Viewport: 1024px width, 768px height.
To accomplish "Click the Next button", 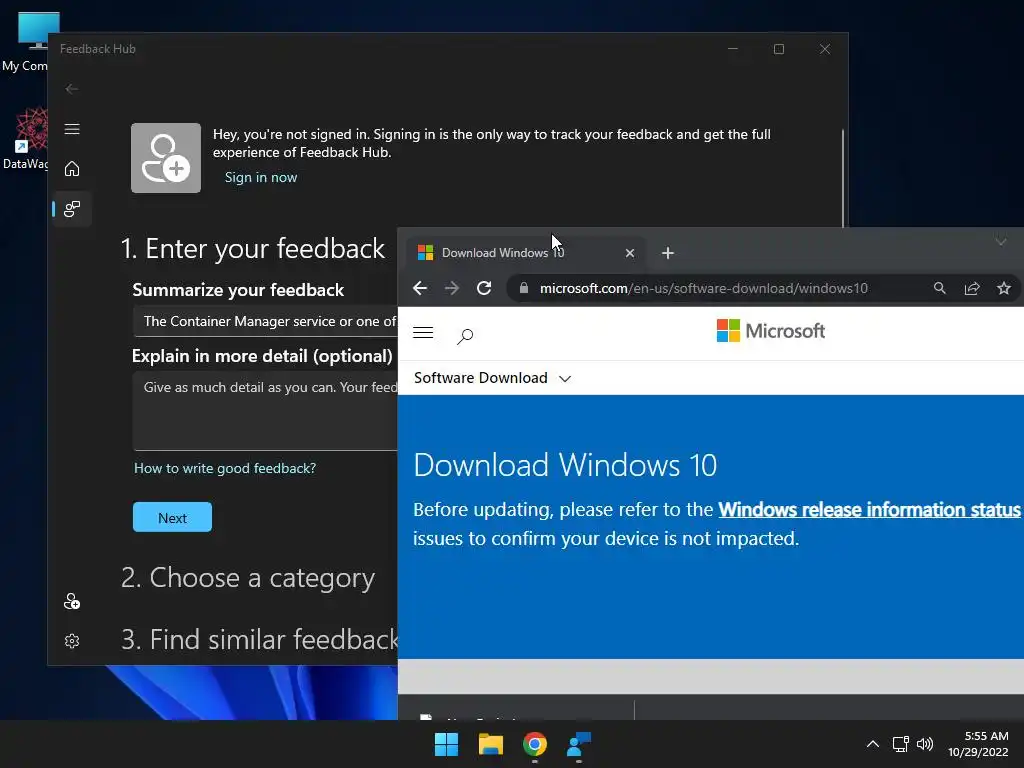I will [172, 517].
